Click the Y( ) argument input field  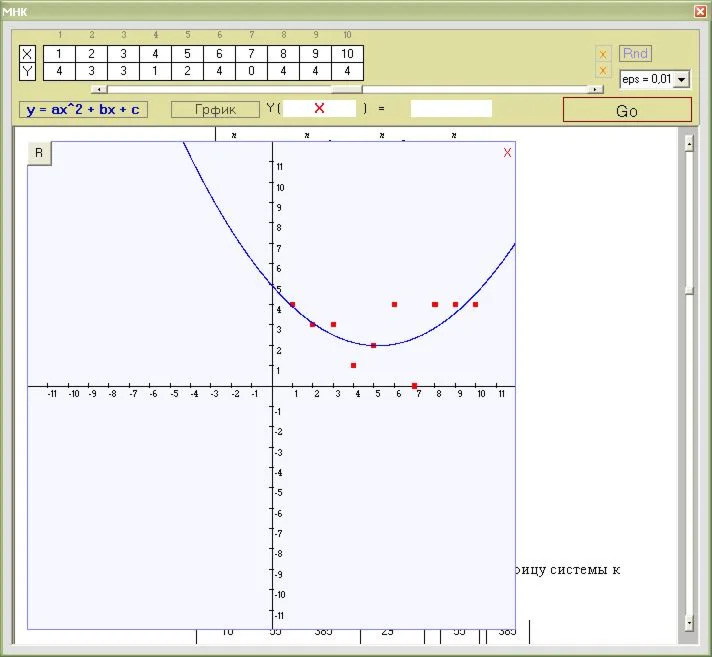coord(319,108)
